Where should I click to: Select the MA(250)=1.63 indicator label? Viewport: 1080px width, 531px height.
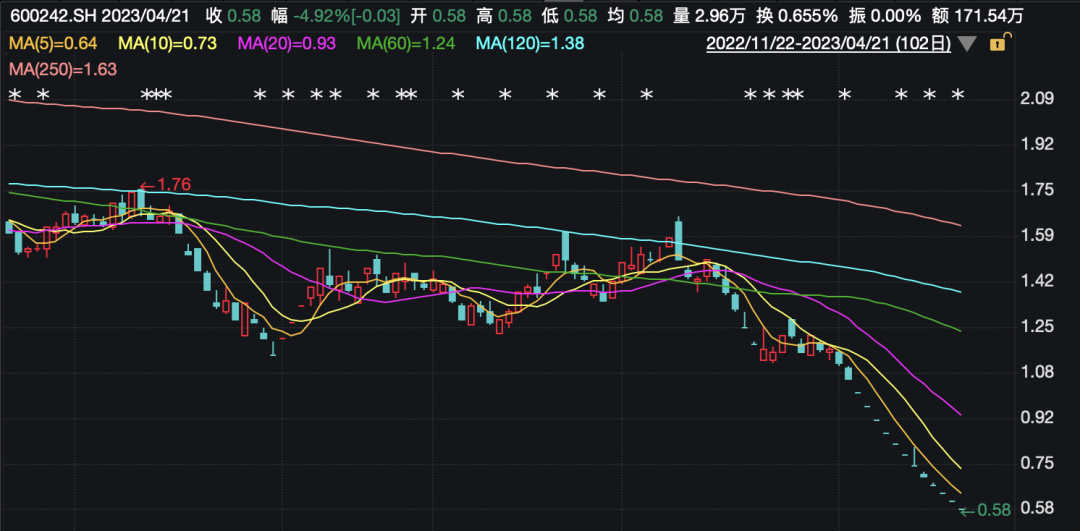63,69
